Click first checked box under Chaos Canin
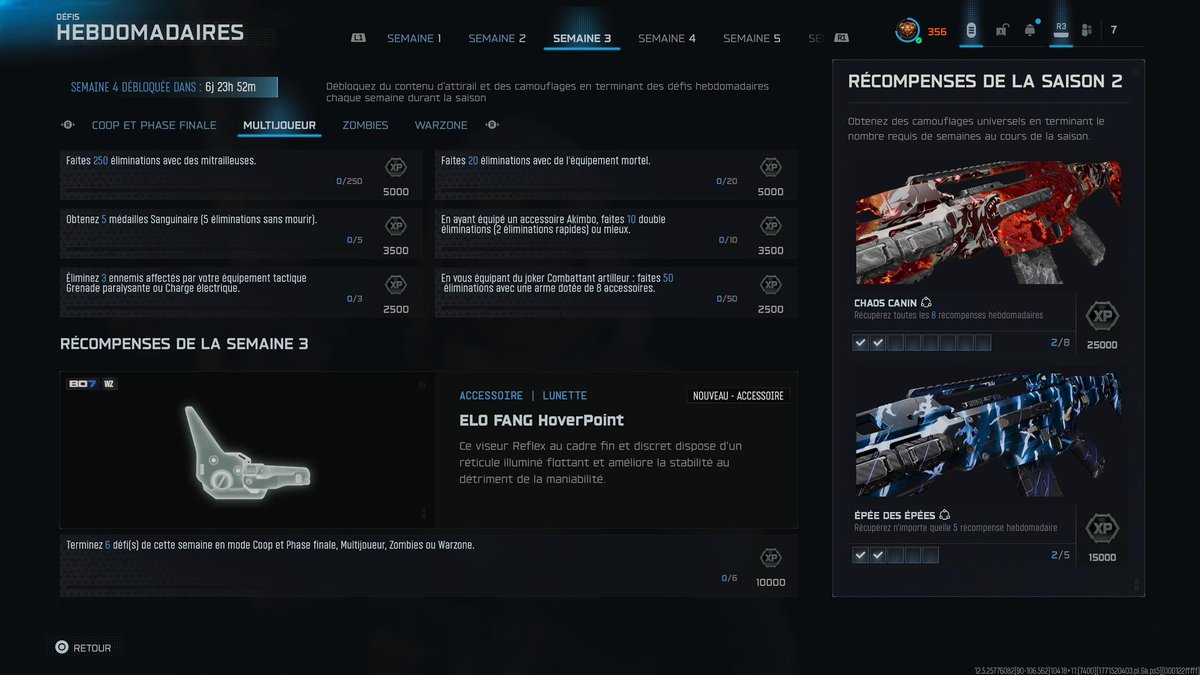The height and width of the screenshot is (675, 1200). 861,343
